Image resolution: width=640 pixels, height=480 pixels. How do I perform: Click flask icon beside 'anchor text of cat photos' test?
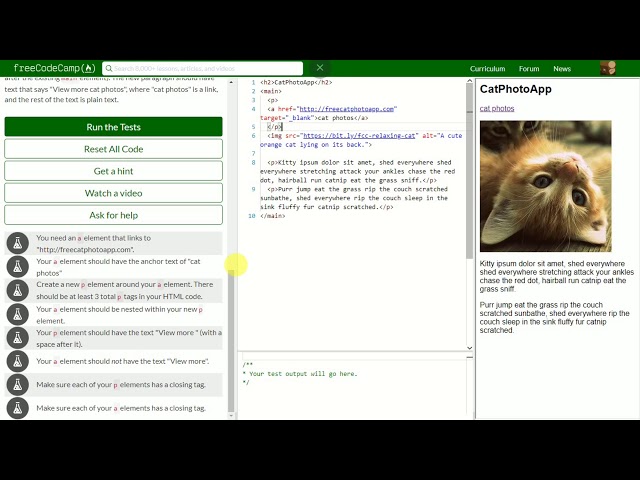(x=17, y=266)
